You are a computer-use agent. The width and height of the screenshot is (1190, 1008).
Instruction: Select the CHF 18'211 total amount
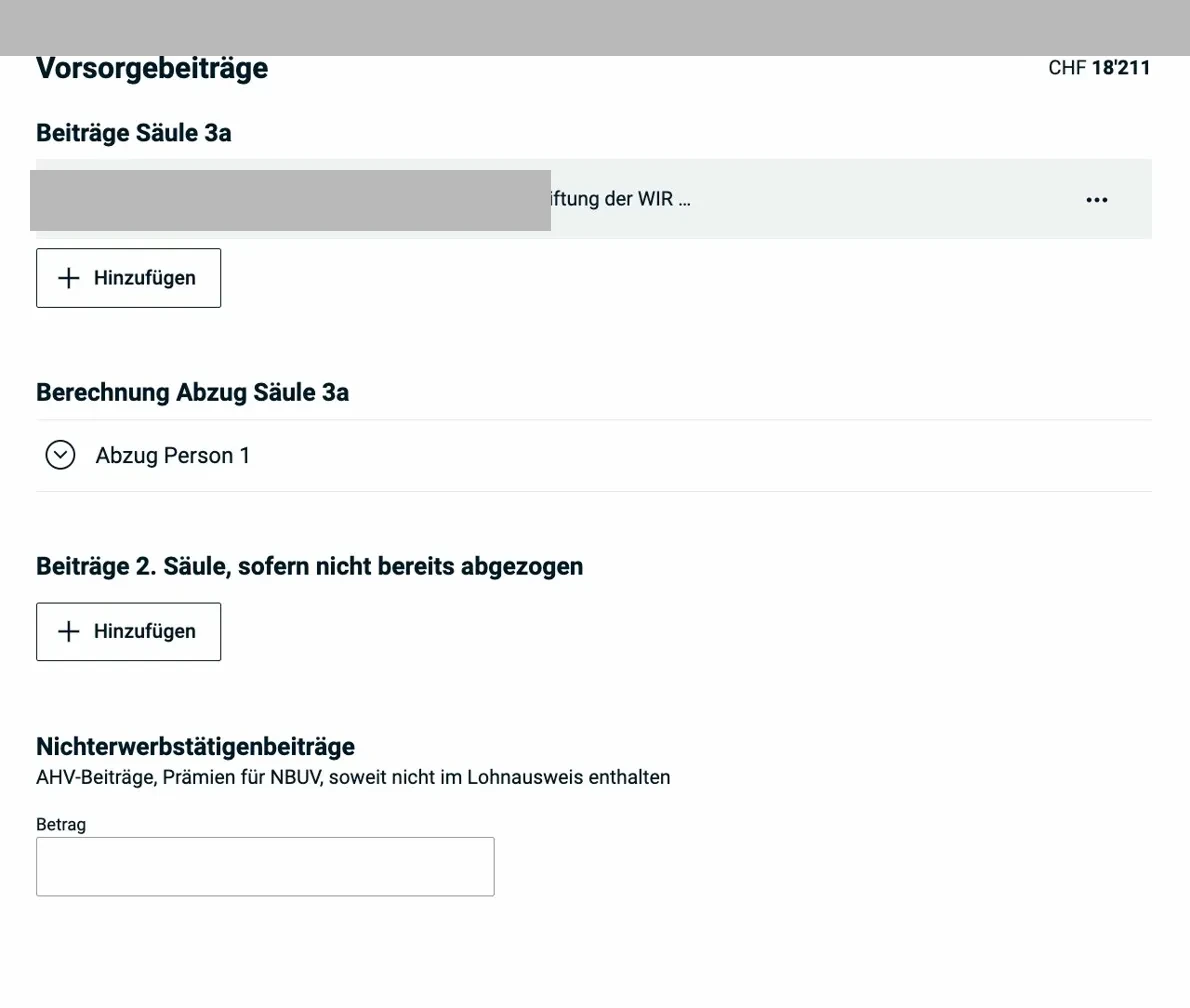tap(1099, 67)
